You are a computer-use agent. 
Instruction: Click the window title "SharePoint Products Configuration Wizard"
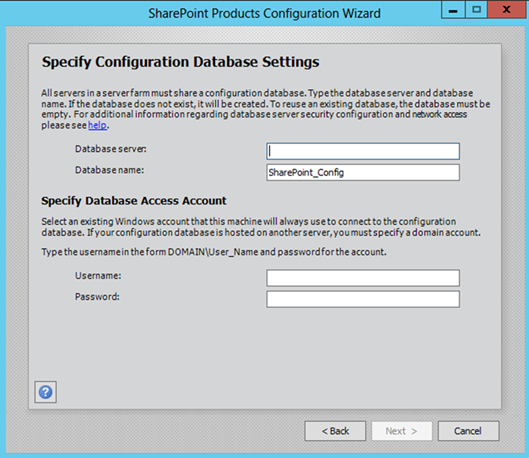click(x=264, y=13)
